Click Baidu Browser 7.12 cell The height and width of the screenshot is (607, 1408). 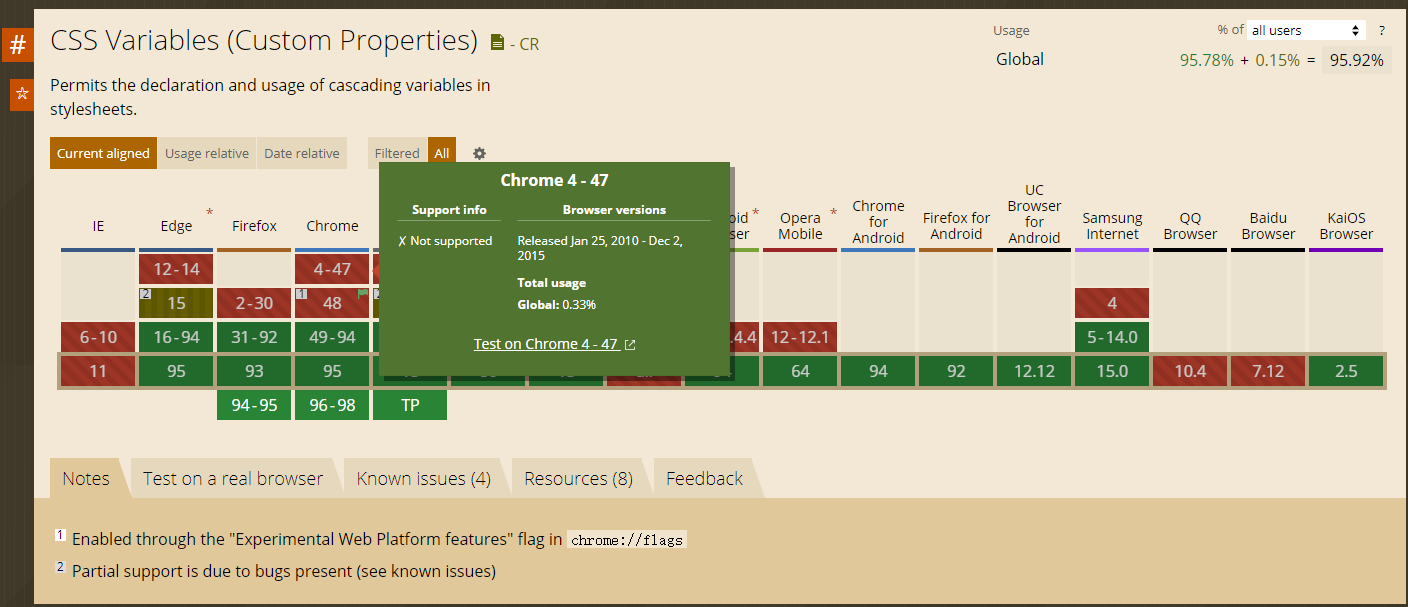click(1268, 371)
